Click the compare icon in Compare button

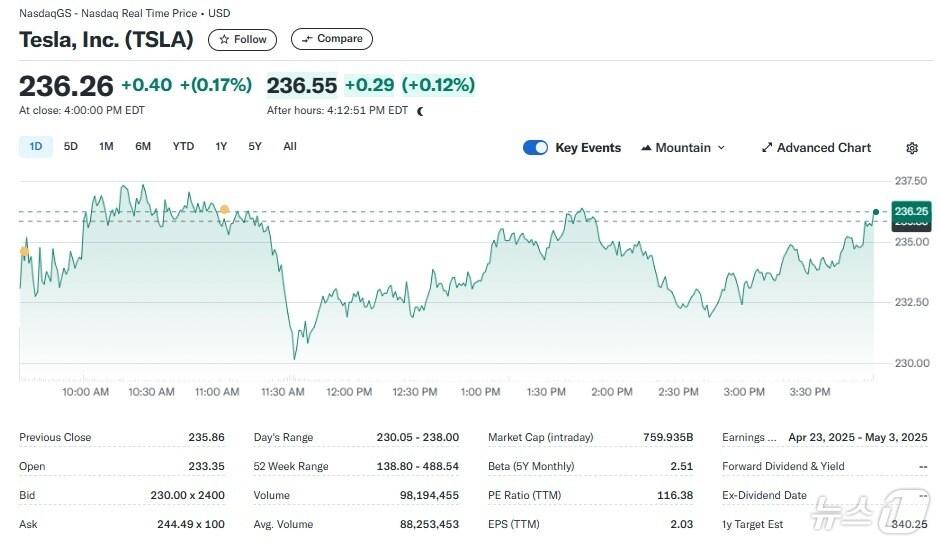tap(307, 40)
